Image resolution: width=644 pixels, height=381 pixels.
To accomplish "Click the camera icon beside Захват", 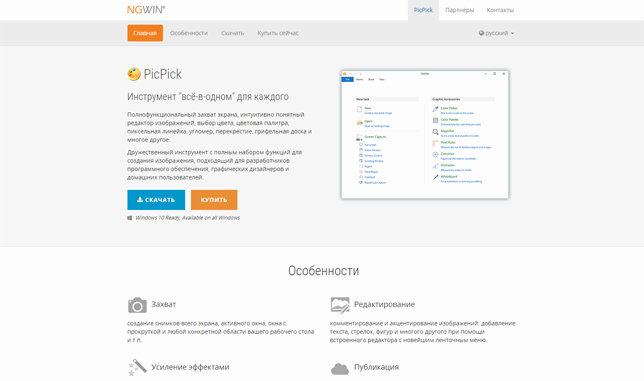I will [x=137, y=305].
